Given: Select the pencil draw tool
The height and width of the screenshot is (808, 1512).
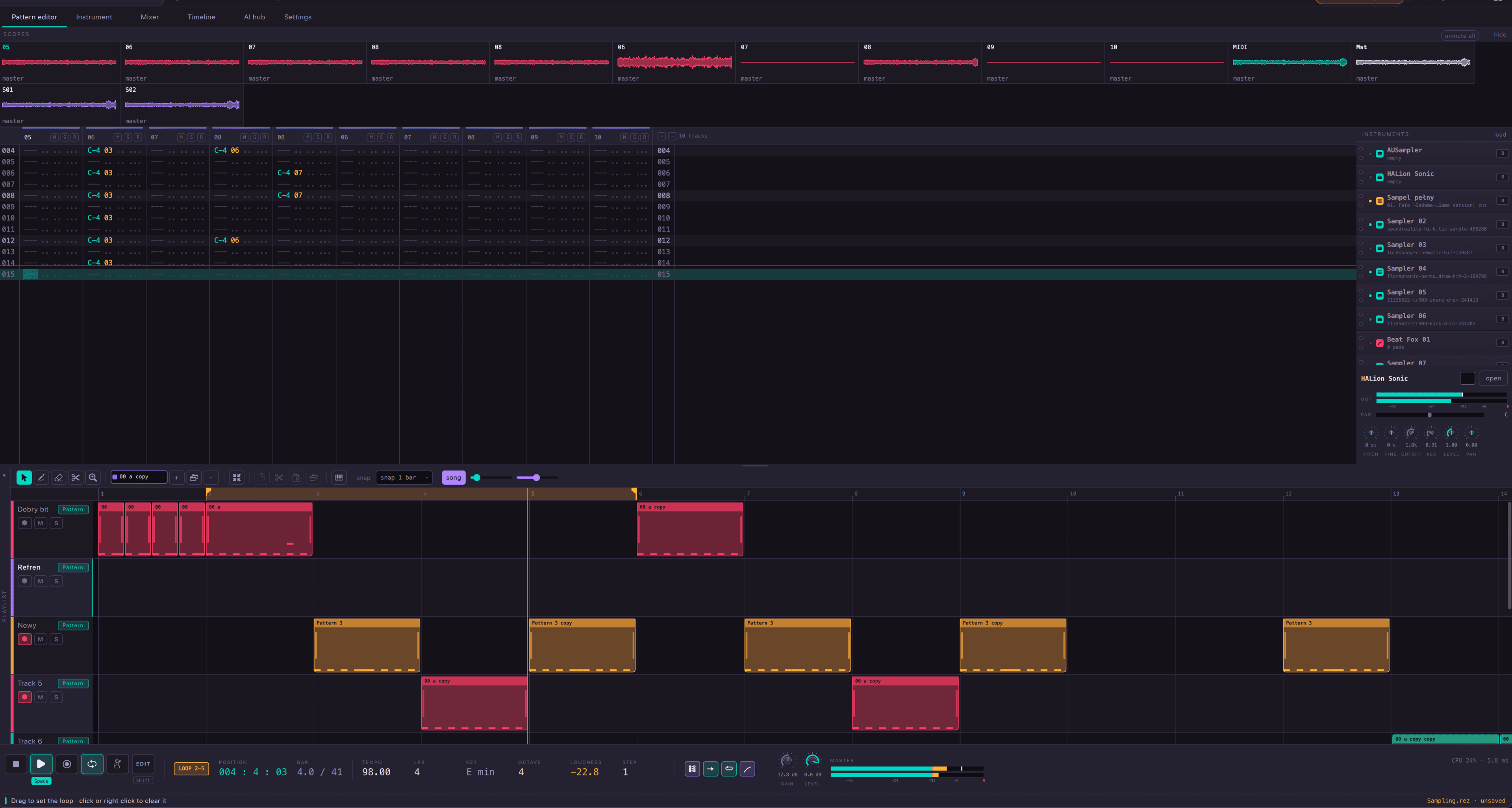Looking at the screenshot, I should 41,478.
